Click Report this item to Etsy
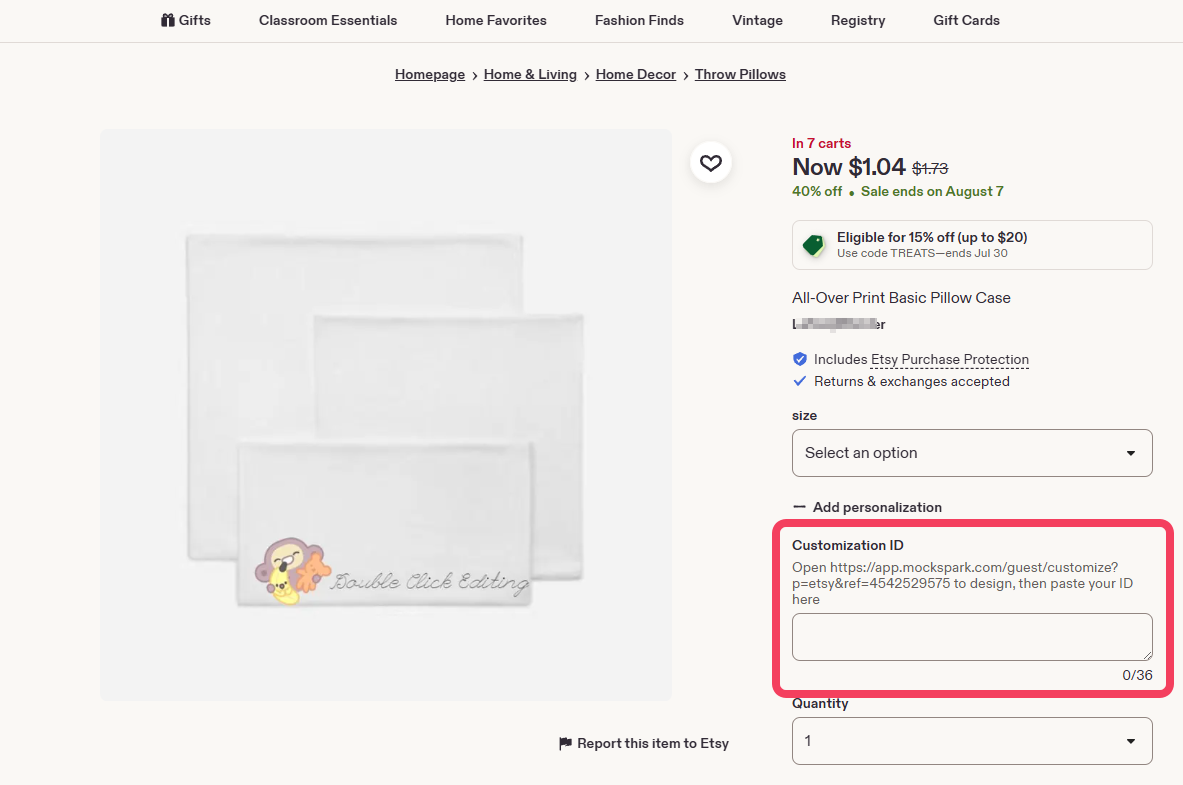 click(644, 743)
